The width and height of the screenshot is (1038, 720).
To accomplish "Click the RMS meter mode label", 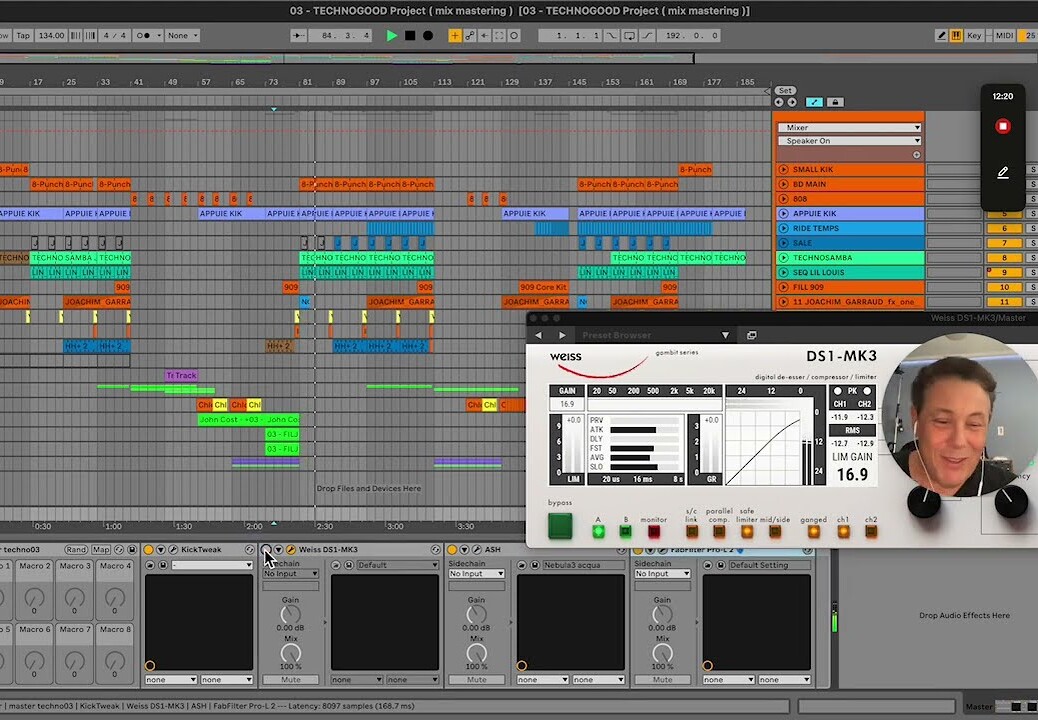I will [x=852, y=430].
